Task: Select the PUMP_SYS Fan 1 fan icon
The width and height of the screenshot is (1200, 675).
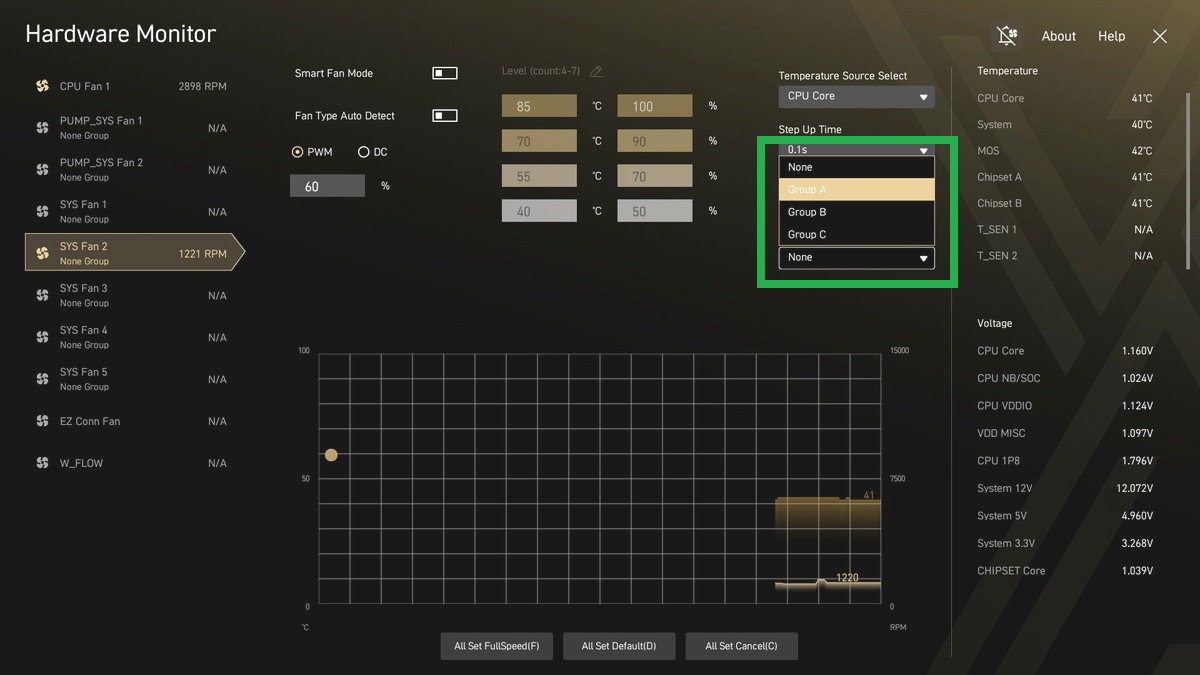Action: 42,128
